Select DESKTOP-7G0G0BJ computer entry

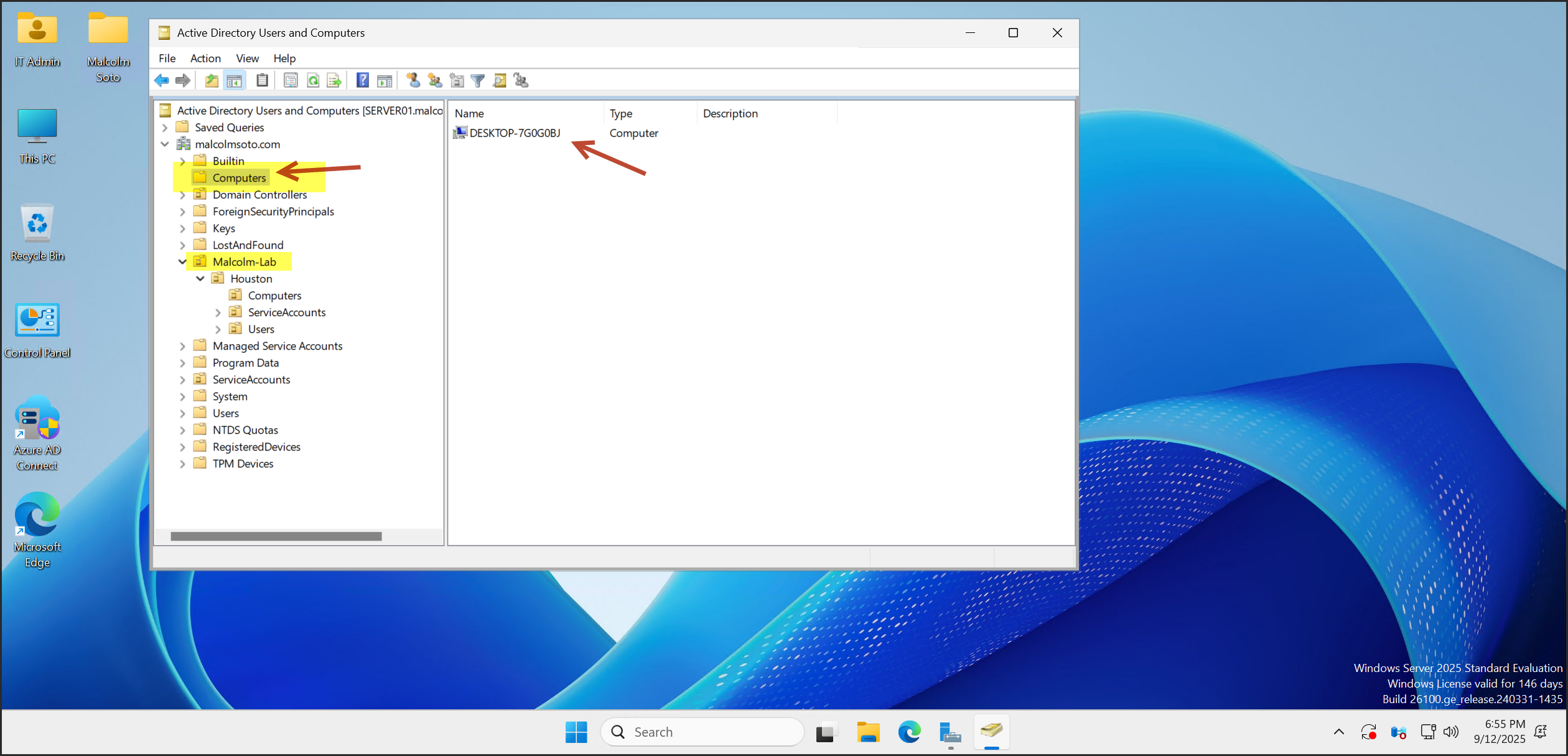point(515,133)
